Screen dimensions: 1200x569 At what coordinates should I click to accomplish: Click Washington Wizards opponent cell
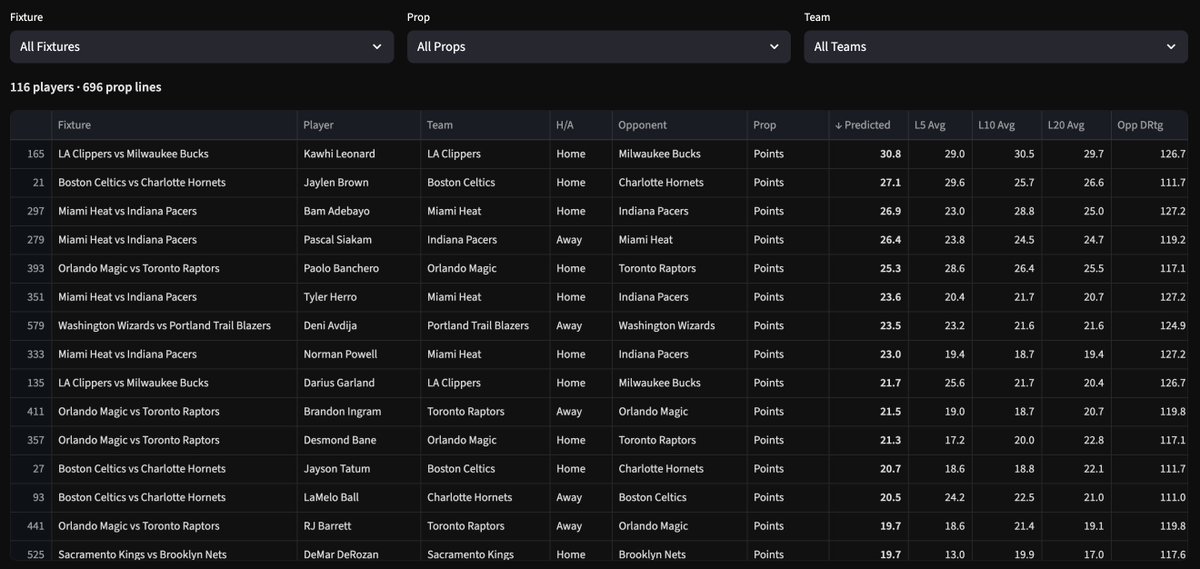pyautogui.click(x=678, y=325)
